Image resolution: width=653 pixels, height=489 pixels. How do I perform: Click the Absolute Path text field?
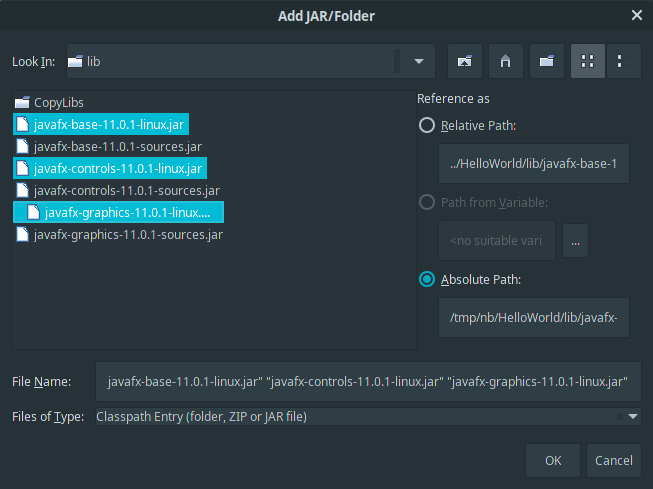tap(533, 318)
